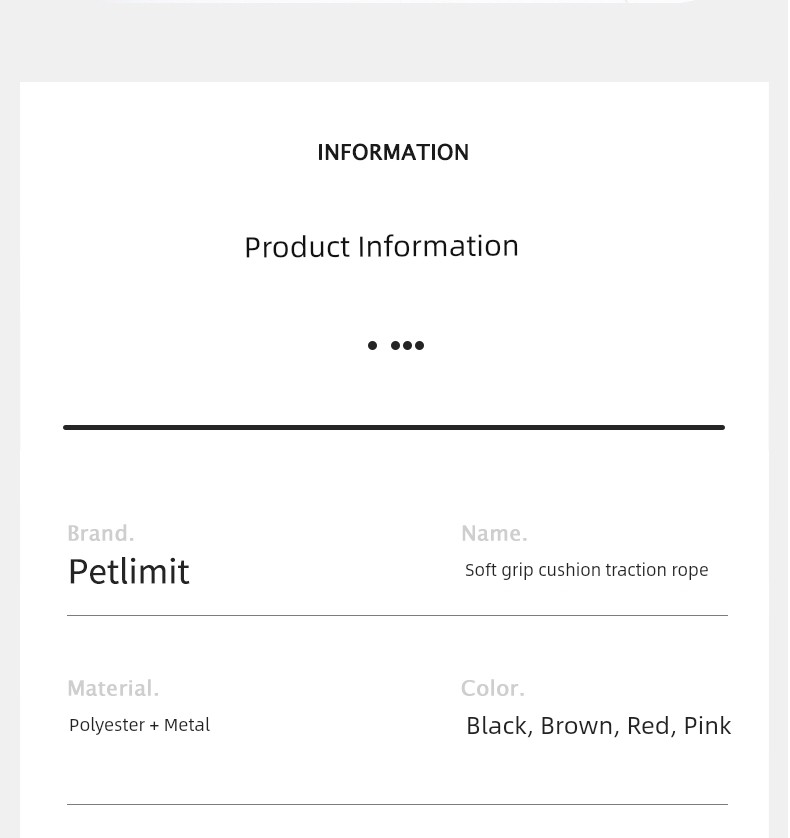Screen dimensions: 790x838
Task: Click the INFORMATION heading
Action: (393, 152)
